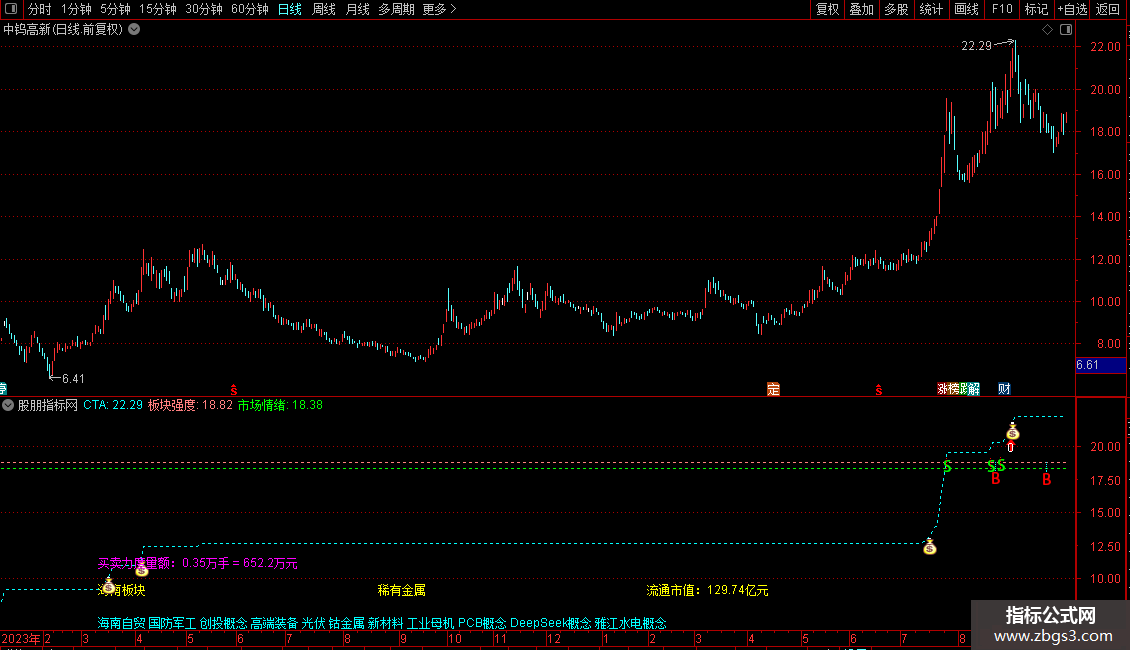The width and height of the screenshot is (1130, 650).
Task: Select the 周线 weekly chart tab
Action: click(x=324, y=9)
